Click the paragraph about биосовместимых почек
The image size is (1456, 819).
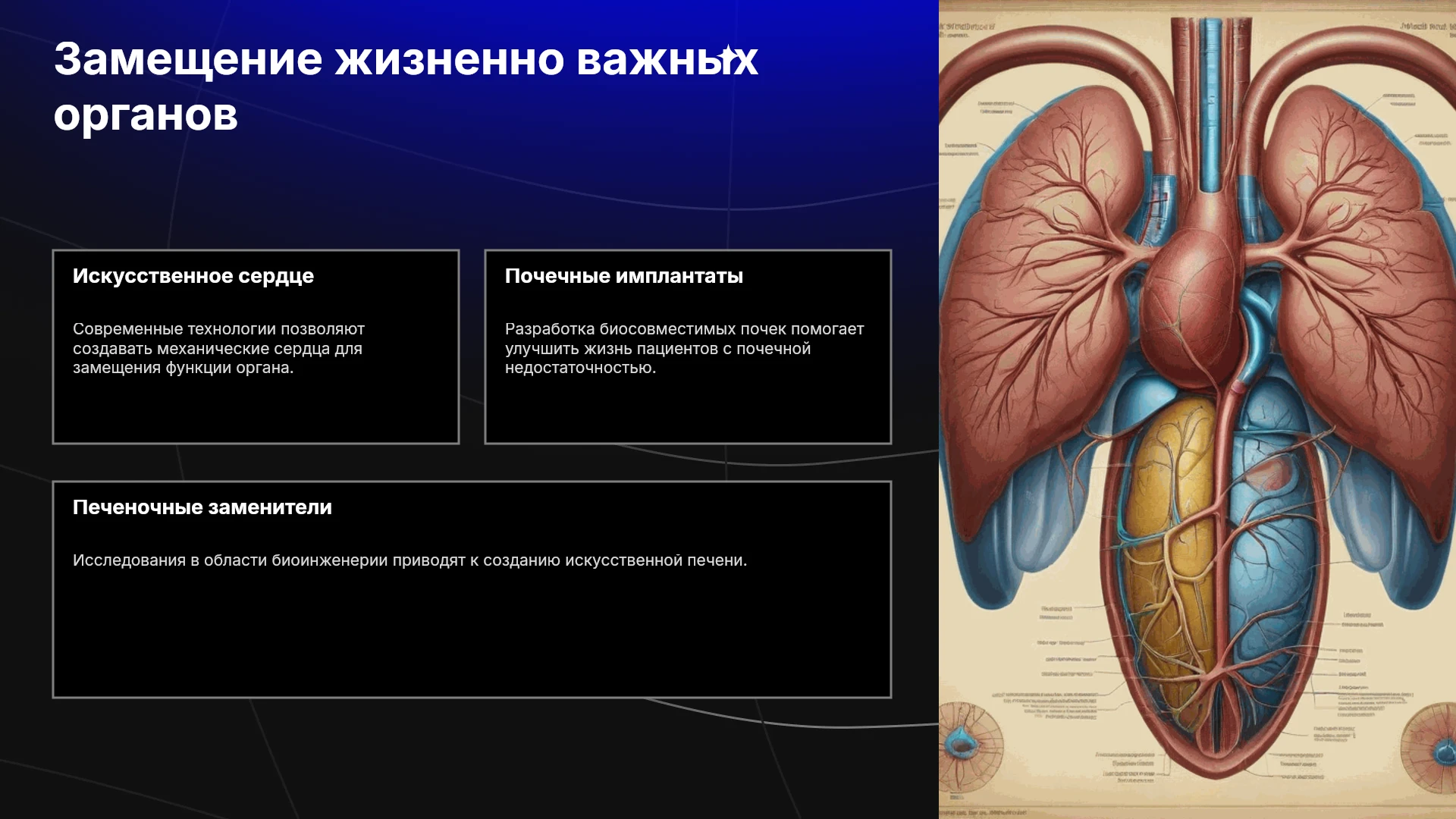[x=685, y=349]
